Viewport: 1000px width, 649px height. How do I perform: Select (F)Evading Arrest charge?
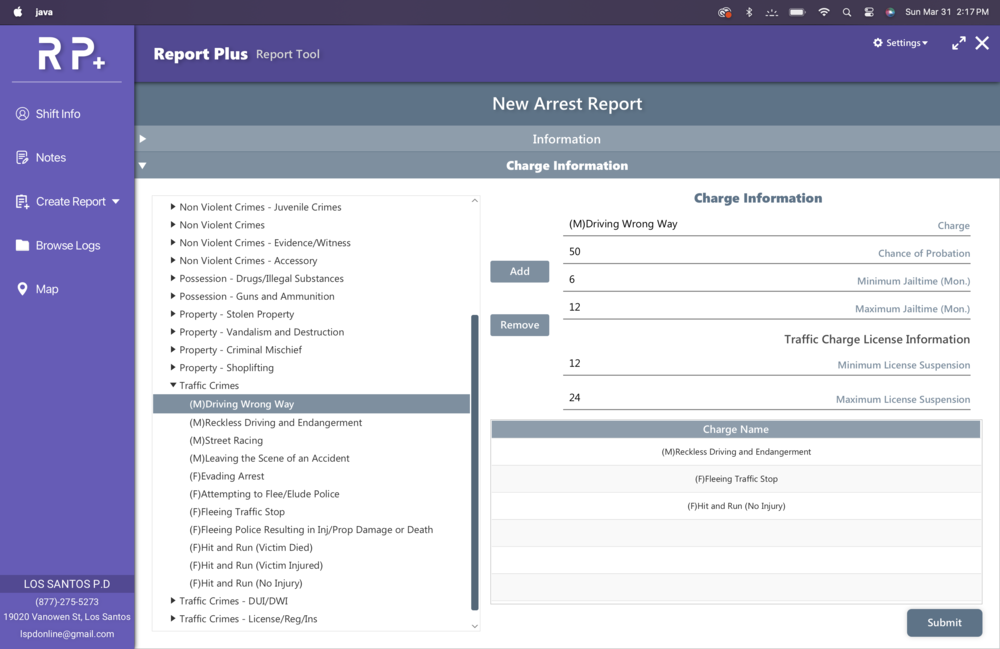click(x=227, y=476)
